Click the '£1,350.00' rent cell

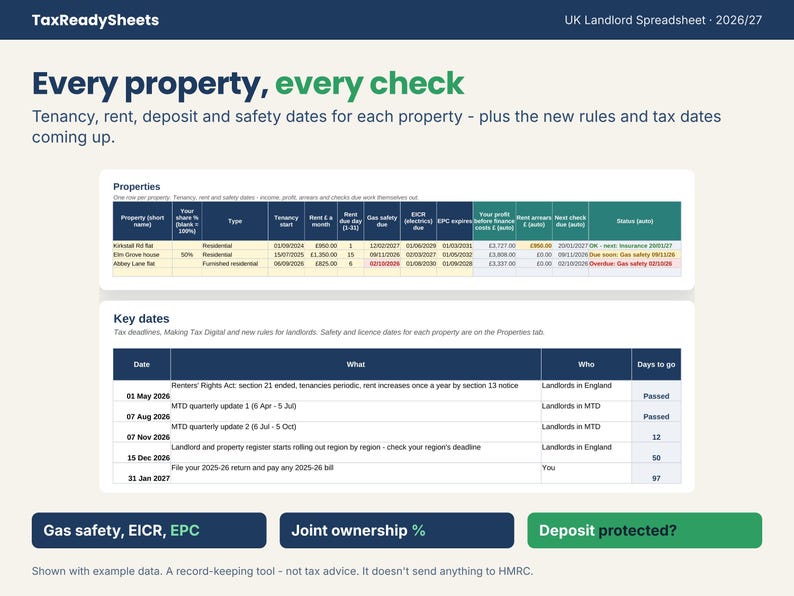click(x=321, y=255)
